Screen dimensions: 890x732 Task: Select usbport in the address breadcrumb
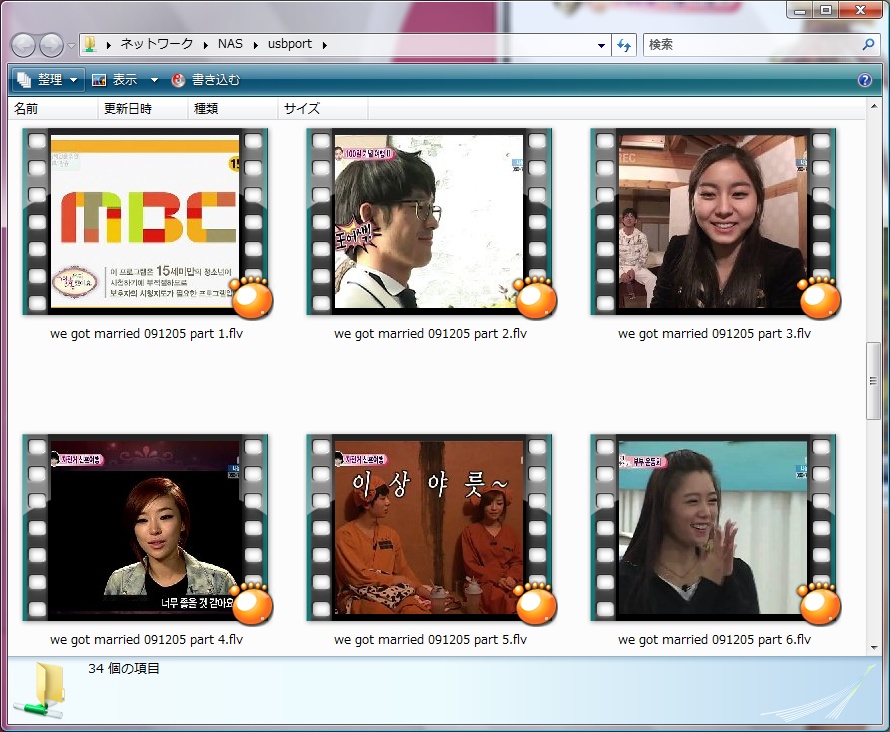pyautogui.click(x=289, y=44)
